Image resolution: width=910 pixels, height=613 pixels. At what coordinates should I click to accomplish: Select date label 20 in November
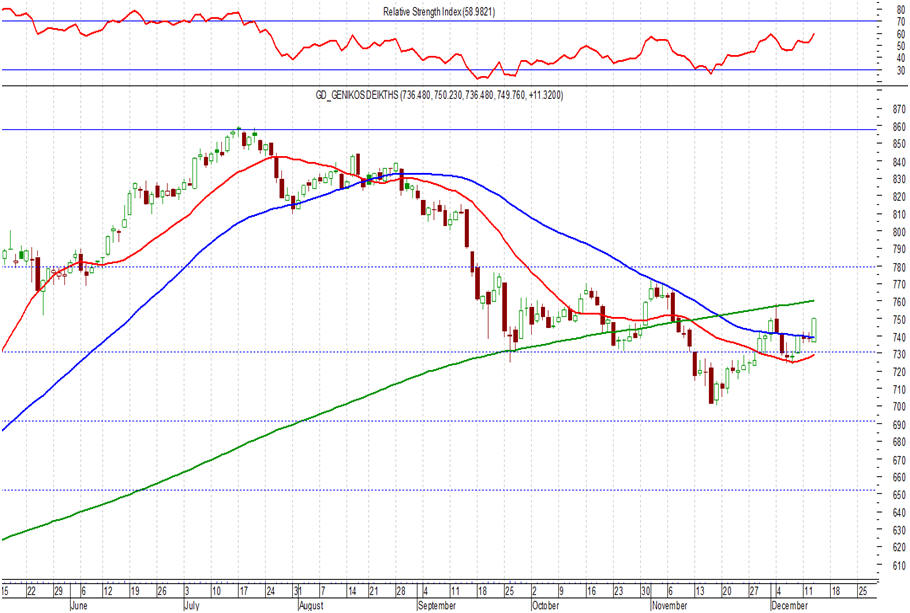pyautogui.click(x=727, y=592)
